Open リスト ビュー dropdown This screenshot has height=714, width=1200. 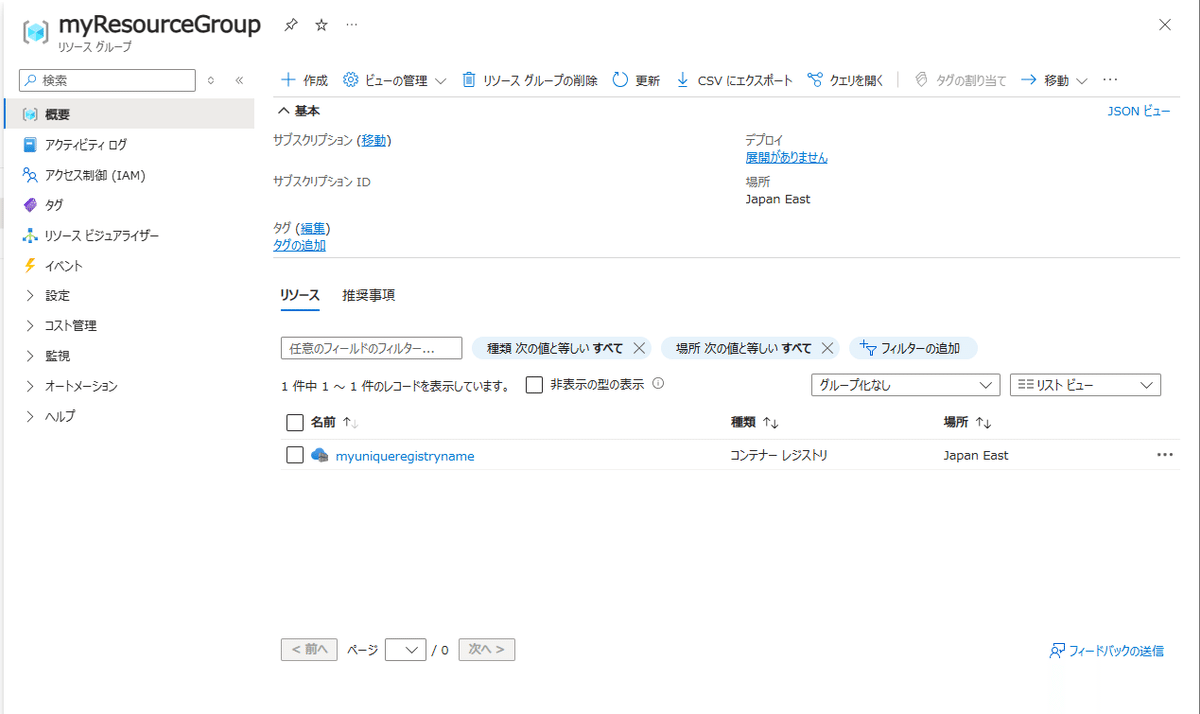[1085, 385]
